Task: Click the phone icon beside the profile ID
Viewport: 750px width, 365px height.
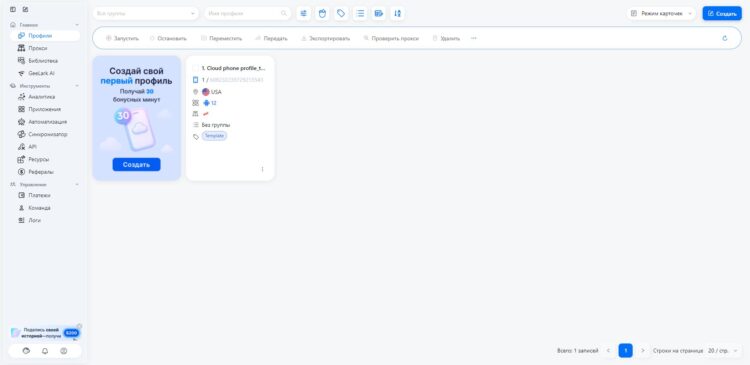Action: click(195, 80)
